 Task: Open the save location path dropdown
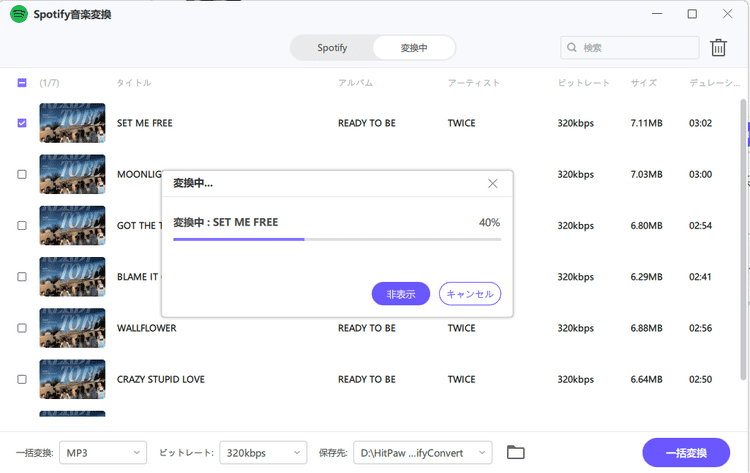[423, 452]
